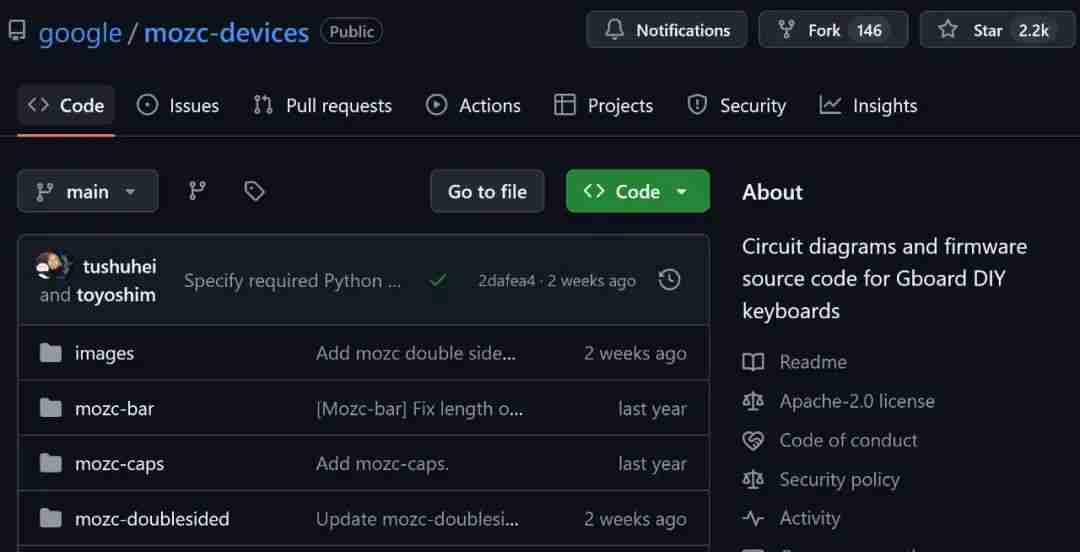Click green checkmark commit status icon
The height and width of the screenshot is (552, 1080).
(437, 280)
